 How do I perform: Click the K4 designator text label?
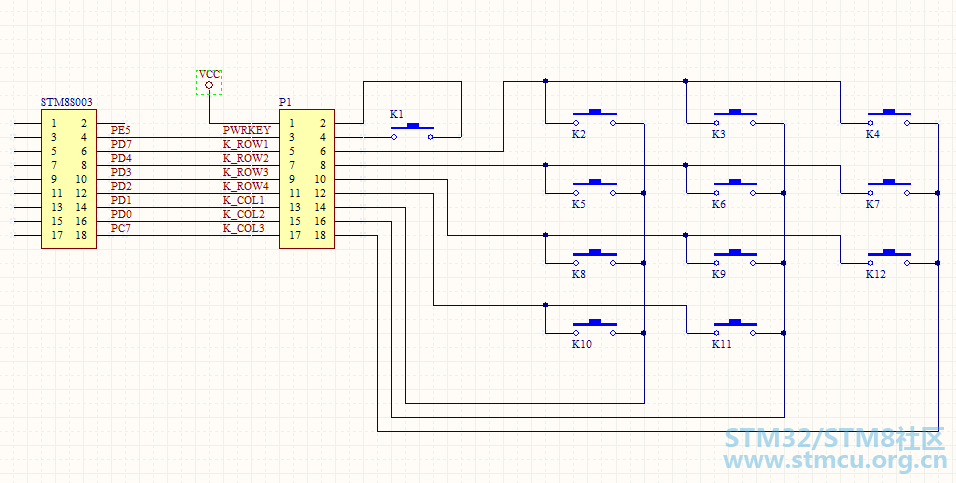pyautogui.click(x=873, y=134)
